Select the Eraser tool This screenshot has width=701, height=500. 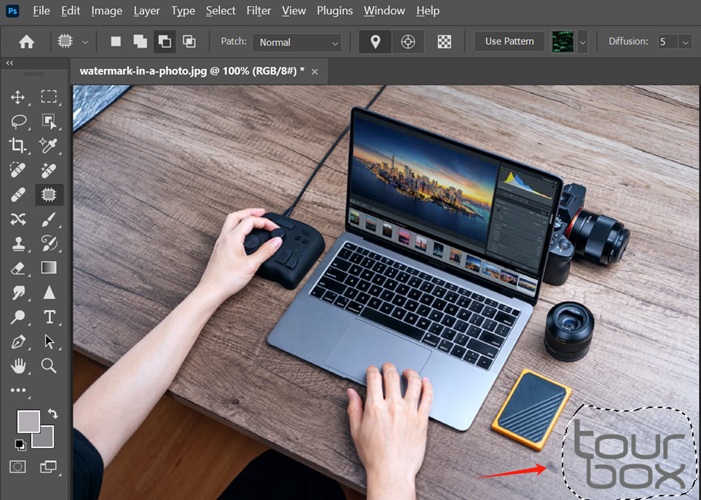coord(18,268)
